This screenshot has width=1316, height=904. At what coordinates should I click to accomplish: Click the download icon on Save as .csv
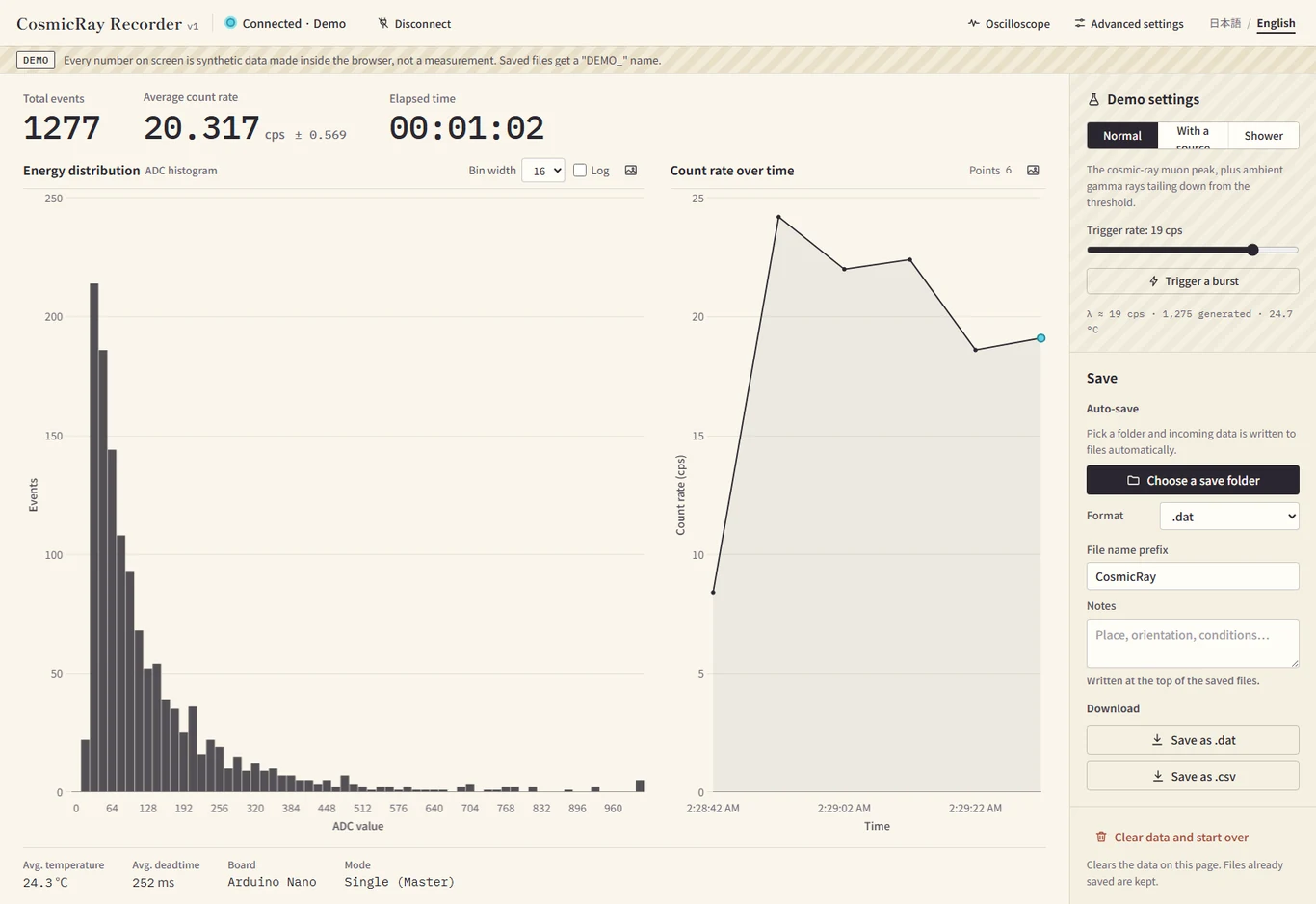pyautogui.click(x=1158, y=776)
